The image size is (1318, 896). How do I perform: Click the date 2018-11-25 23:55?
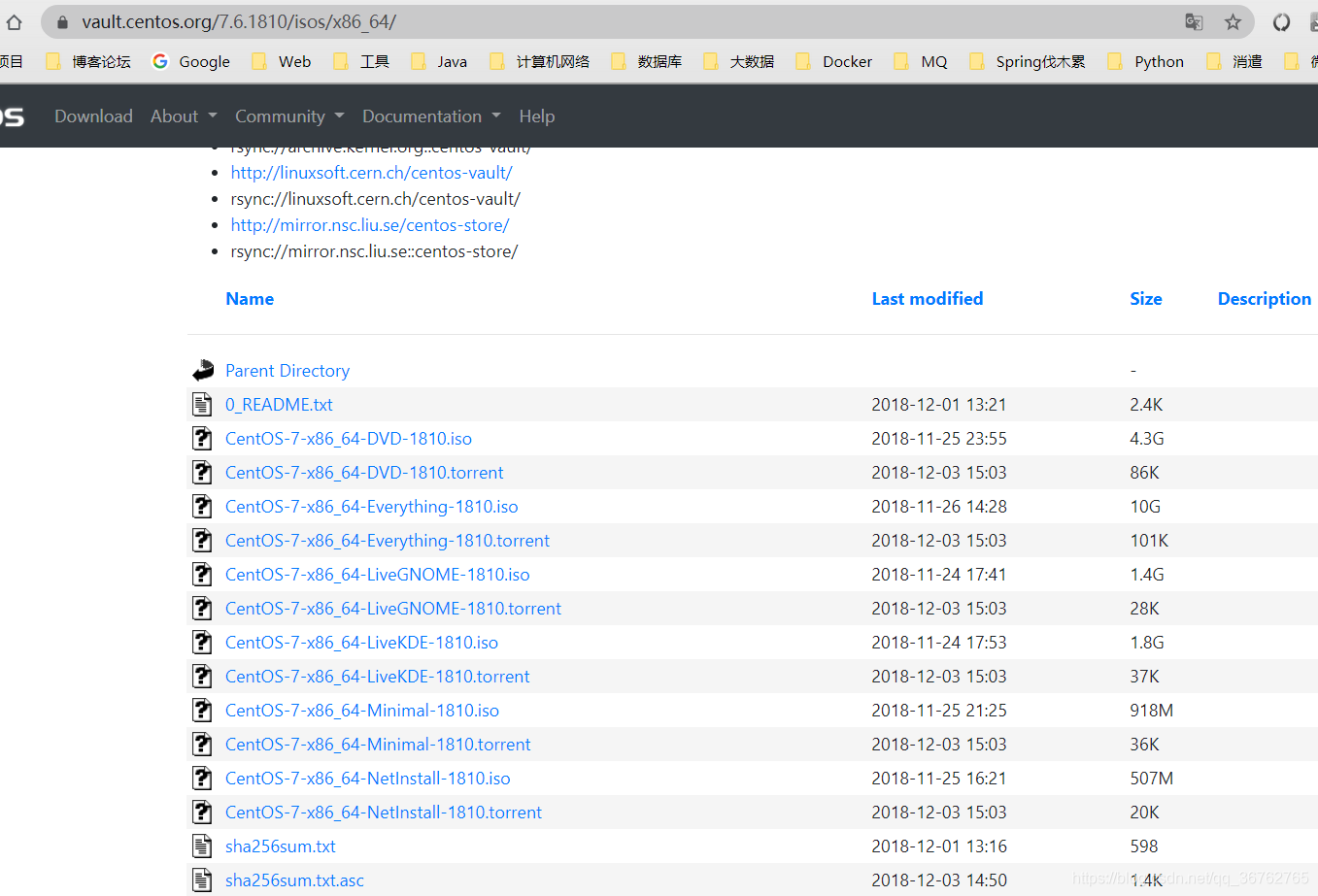pyautogui.click(x=938, y=438)
